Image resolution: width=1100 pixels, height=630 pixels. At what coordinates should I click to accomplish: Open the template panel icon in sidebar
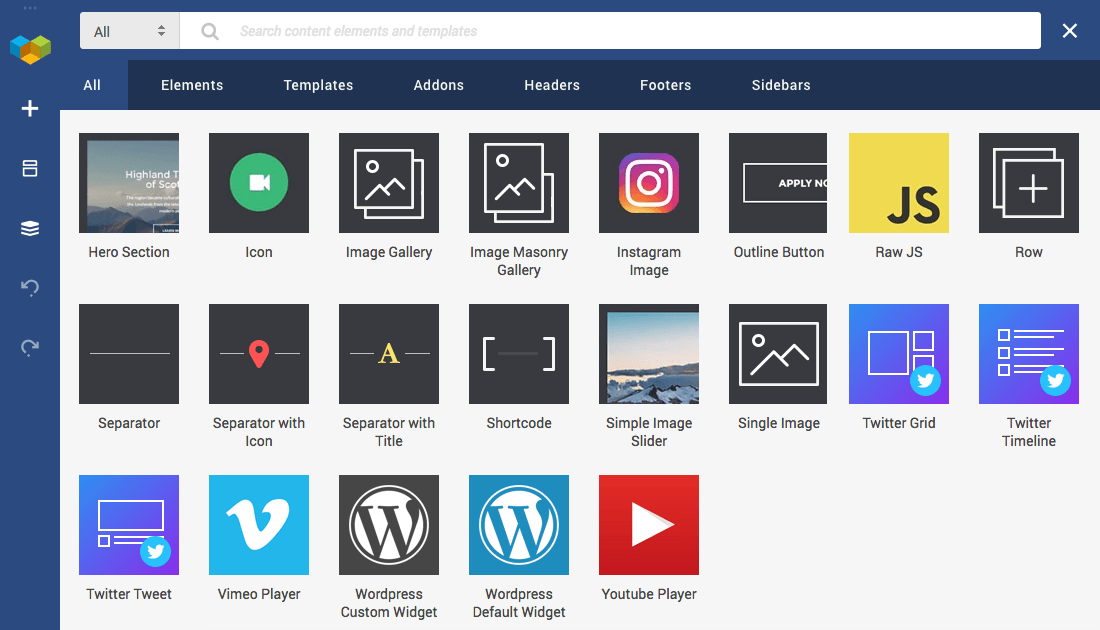pos(29,168)
